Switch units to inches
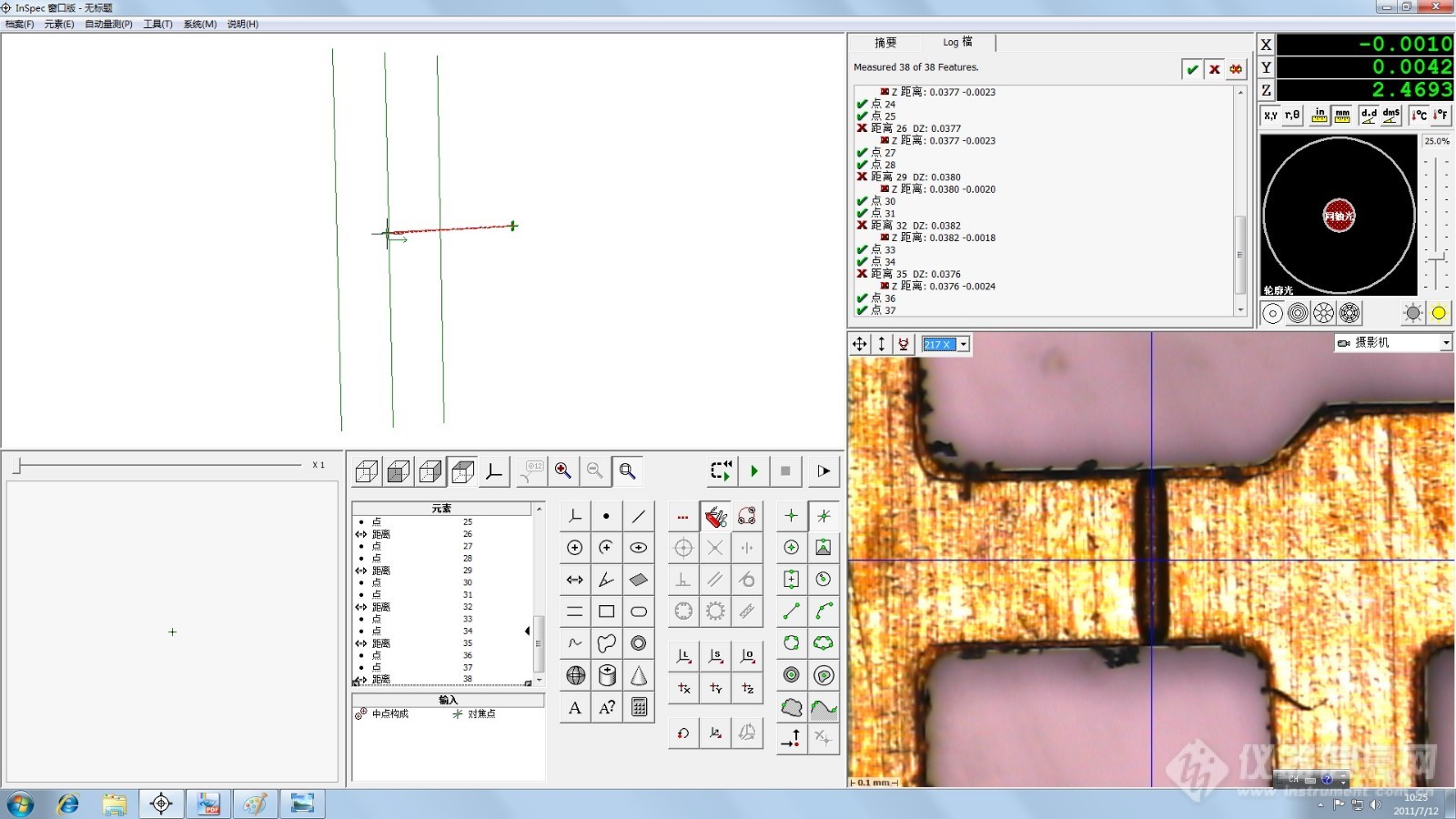This screenshot has width=1456, height=819. (x=1319, y=116)
